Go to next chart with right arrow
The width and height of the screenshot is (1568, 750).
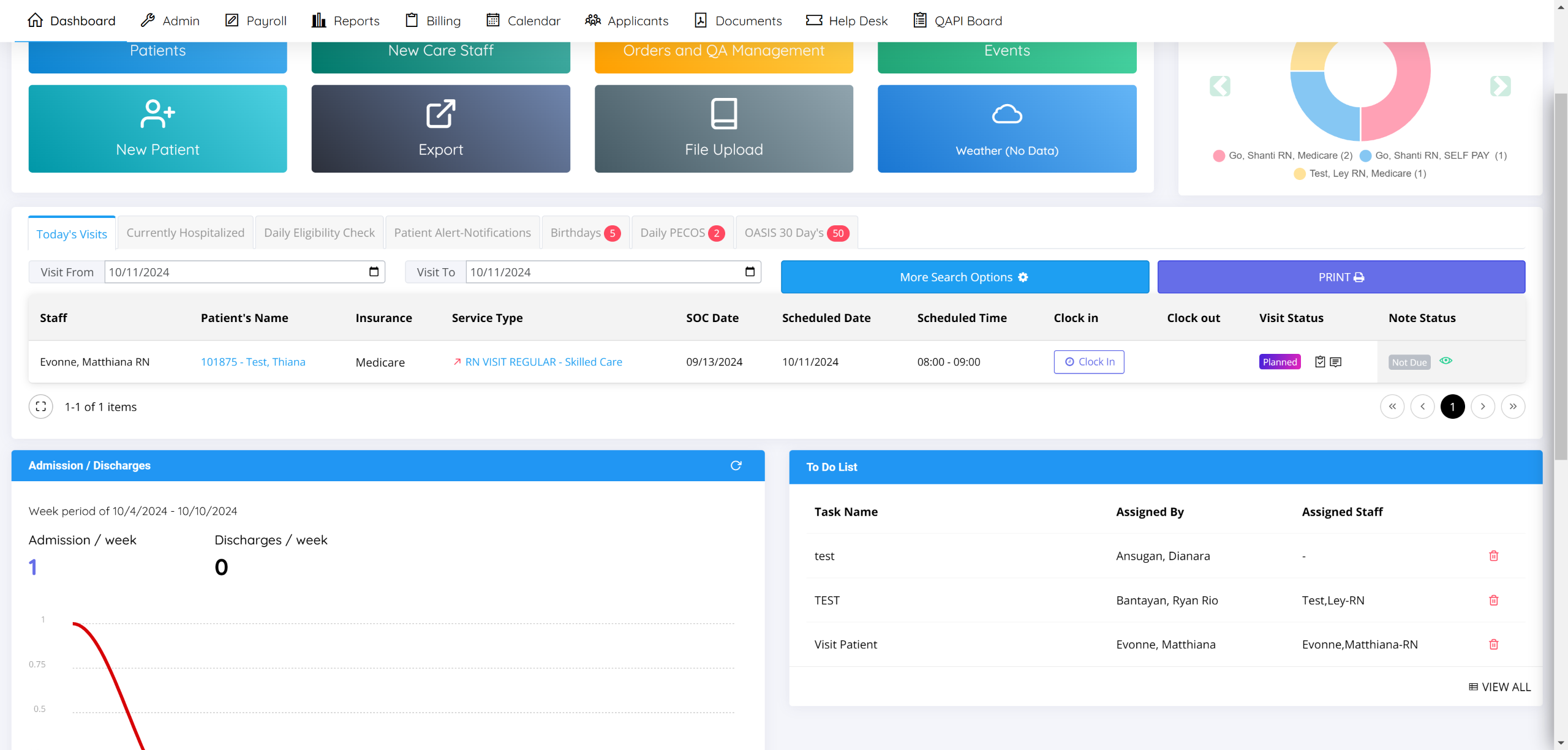[x=1500, y=86]
